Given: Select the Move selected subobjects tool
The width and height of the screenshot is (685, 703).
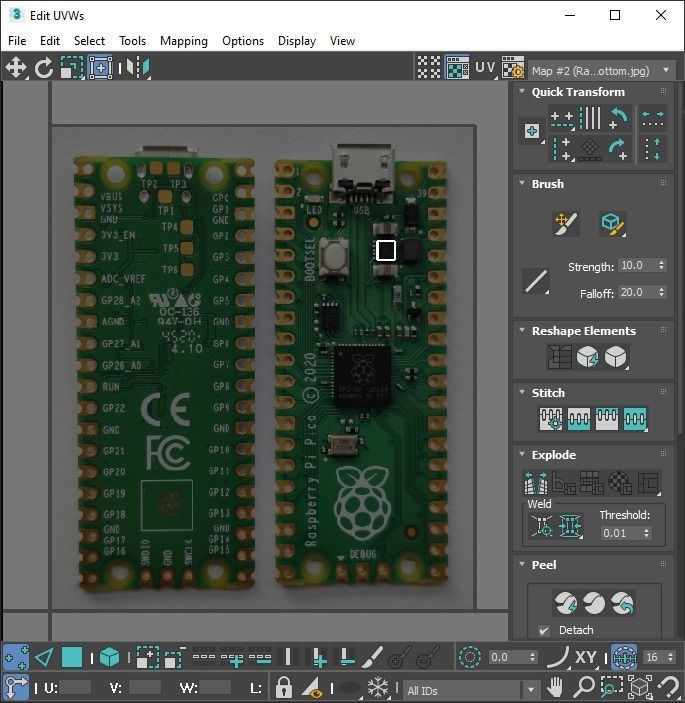Looking at the screenshot, I should [16, 68].
